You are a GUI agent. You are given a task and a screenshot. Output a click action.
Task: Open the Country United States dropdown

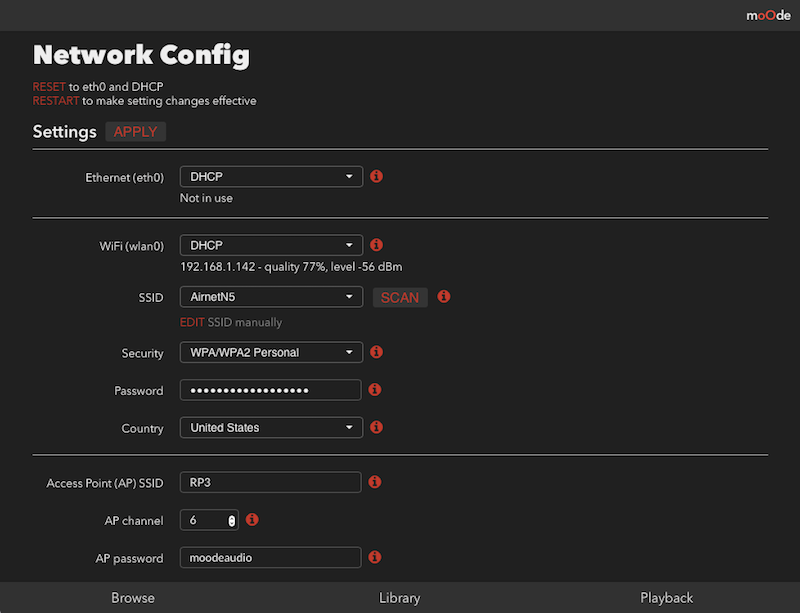click(271, 428)
